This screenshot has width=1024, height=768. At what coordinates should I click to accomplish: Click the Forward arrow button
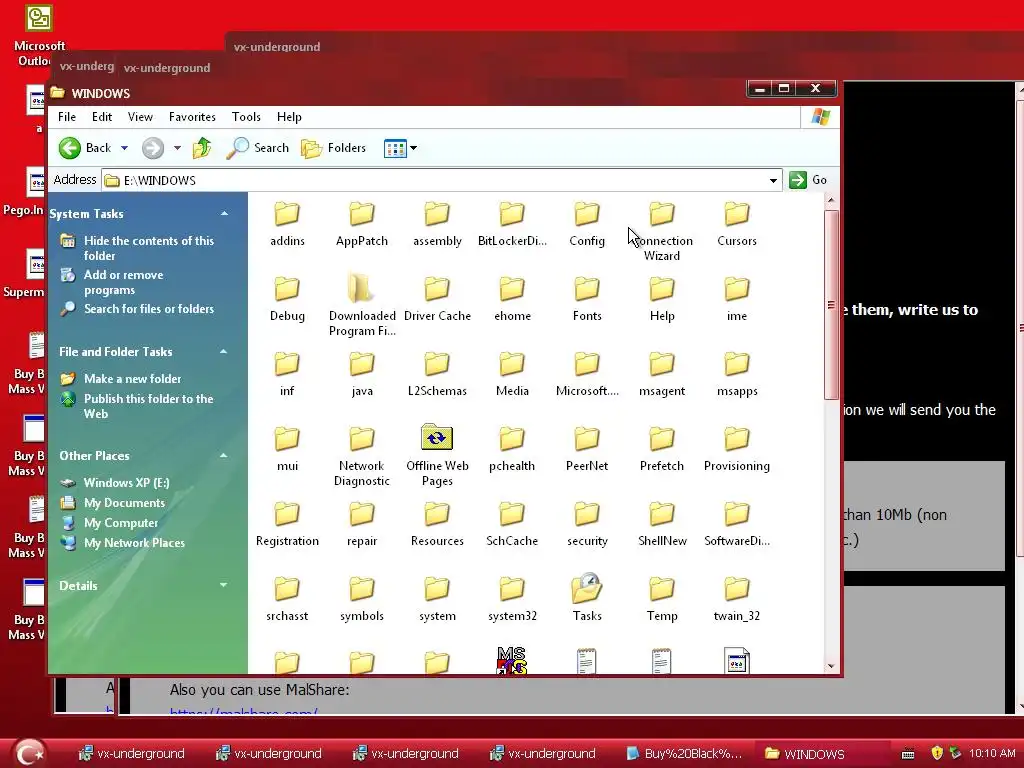click(x=153, y=148)
